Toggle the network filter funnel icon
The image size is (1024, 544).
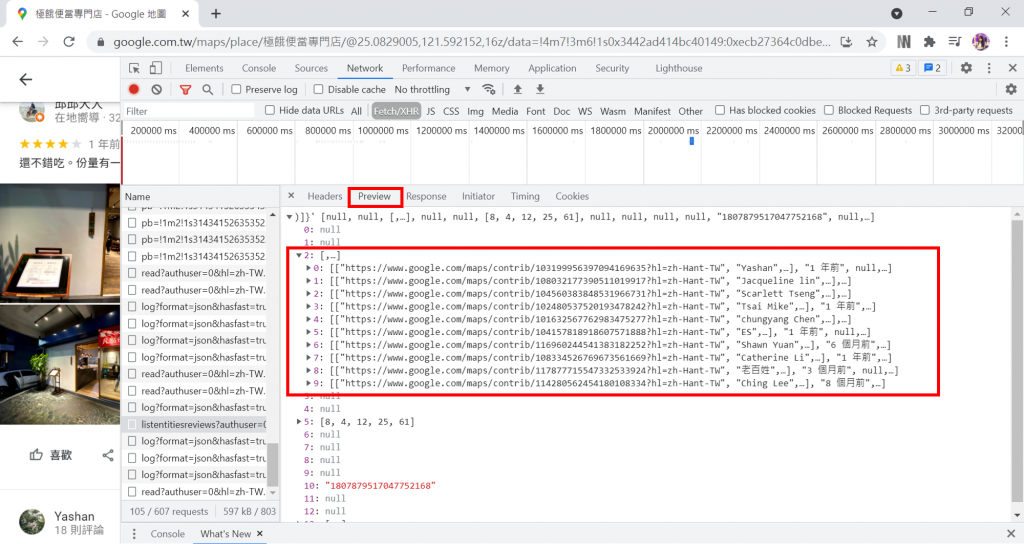pos(185,89)
